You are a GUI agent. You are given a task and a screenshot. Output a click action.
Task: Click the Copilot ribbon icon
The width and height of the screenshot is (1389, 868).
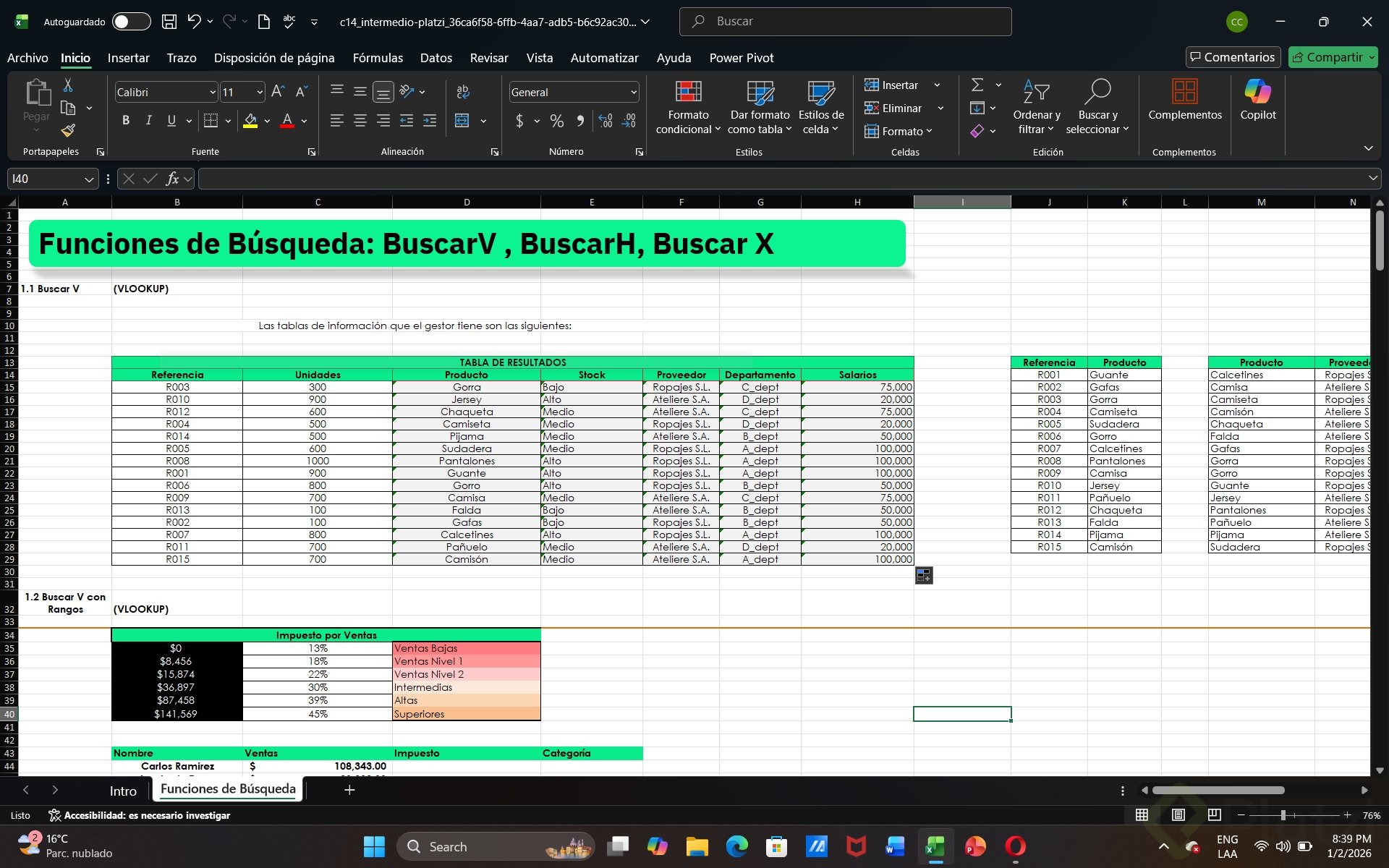tap(1257, 101)
